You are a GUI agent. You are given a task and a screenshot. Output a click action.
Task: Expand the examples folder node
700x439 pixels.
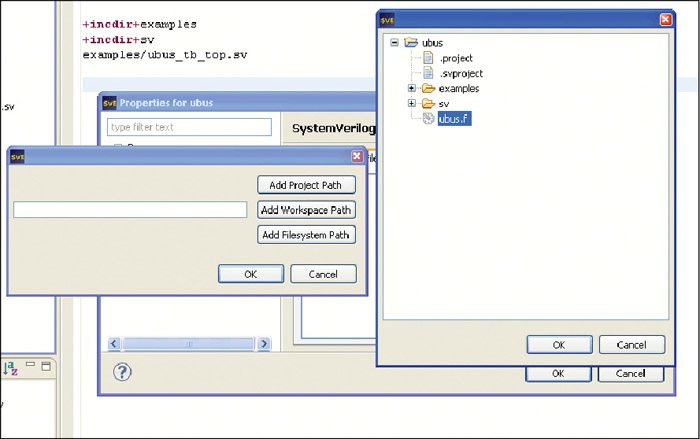click(x=411, y=88)
